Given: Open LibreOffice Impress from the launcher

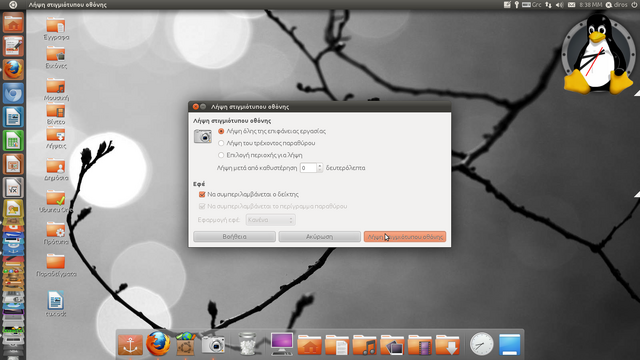Looking at the screenshot, I should [13, 164].
